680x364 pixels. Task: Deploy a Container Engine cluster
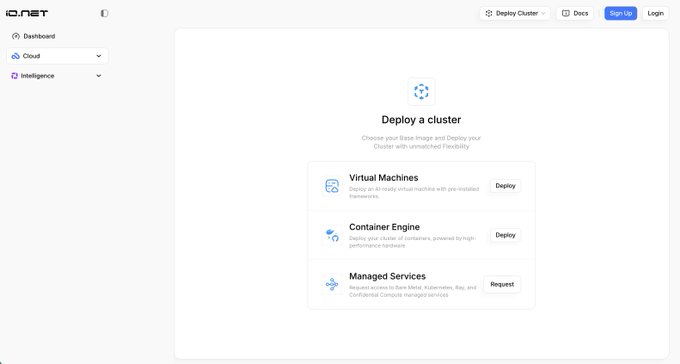click(505, 235)
